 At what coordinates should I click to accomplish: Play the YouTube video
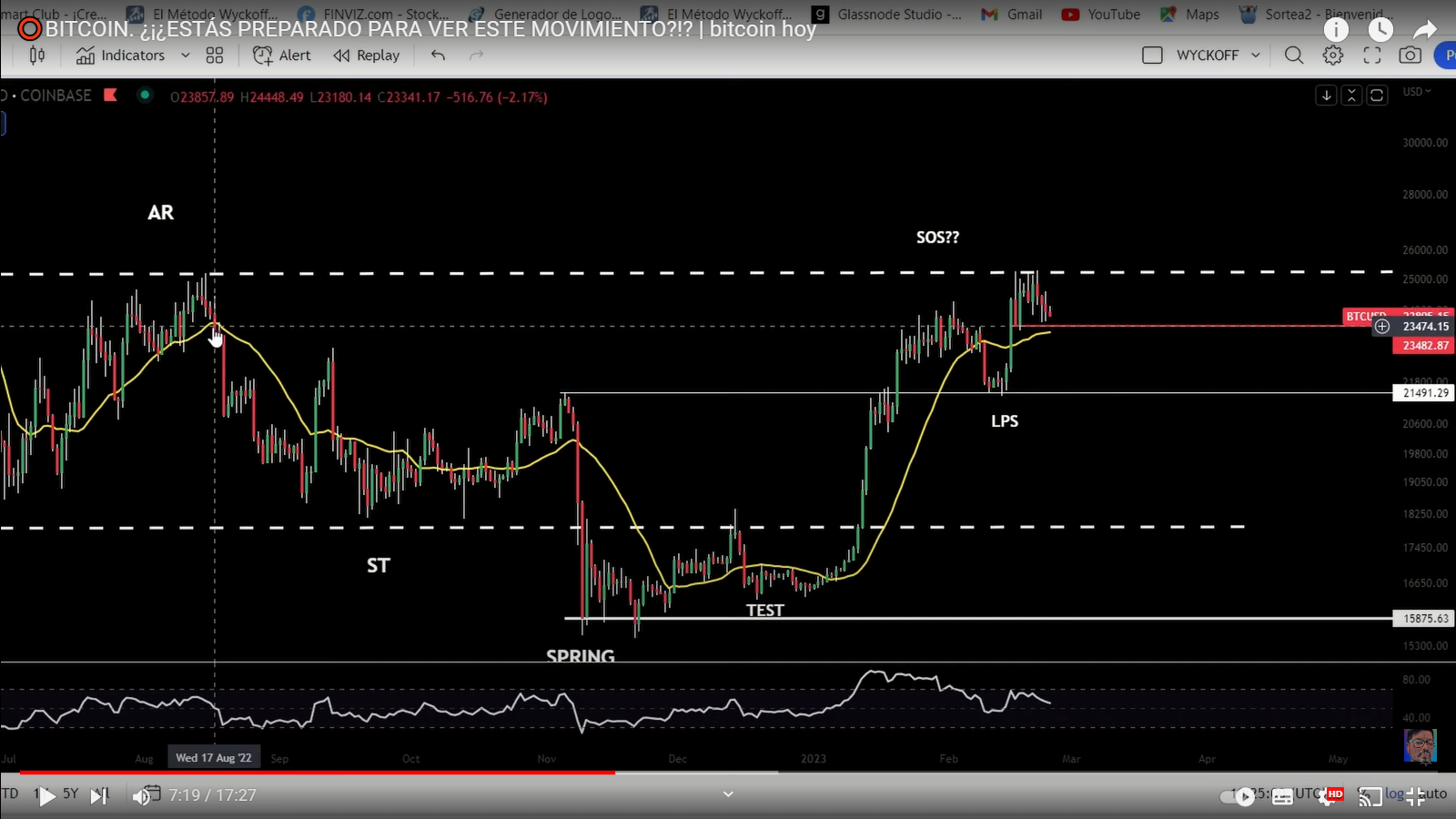click(45, 796)
